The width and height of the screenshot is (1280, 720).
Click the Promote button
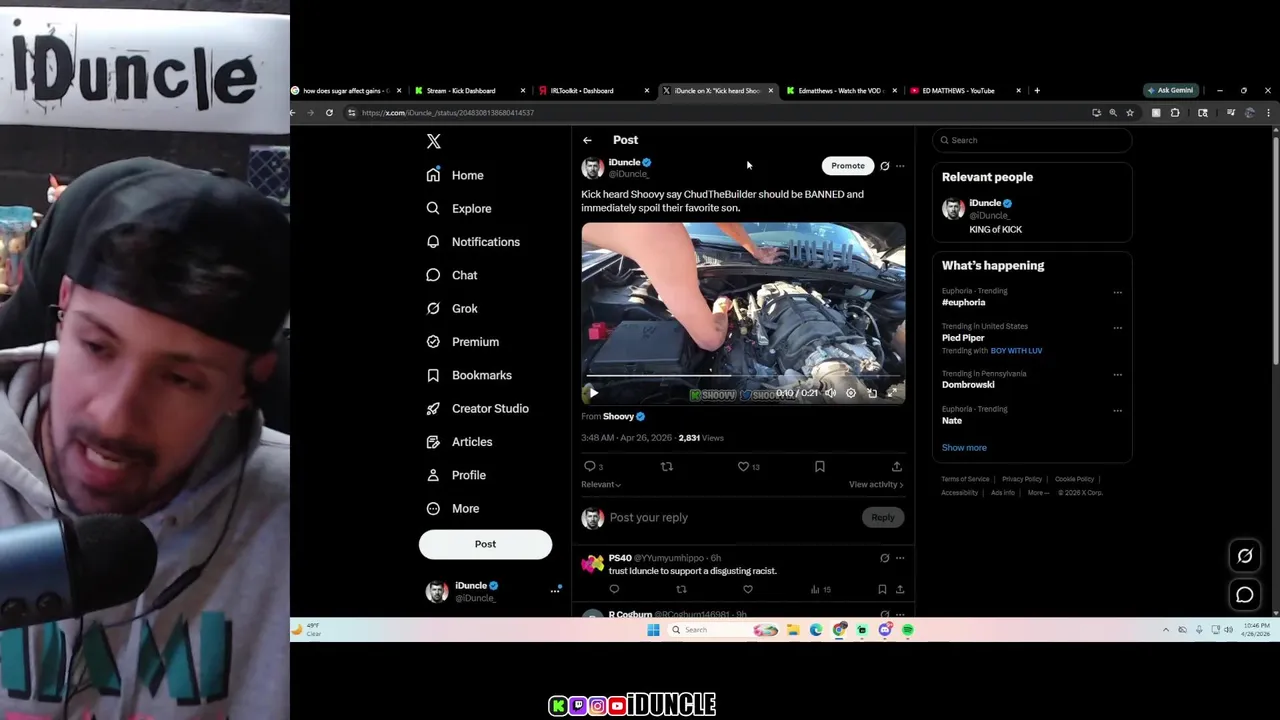(x=847, y=166)
